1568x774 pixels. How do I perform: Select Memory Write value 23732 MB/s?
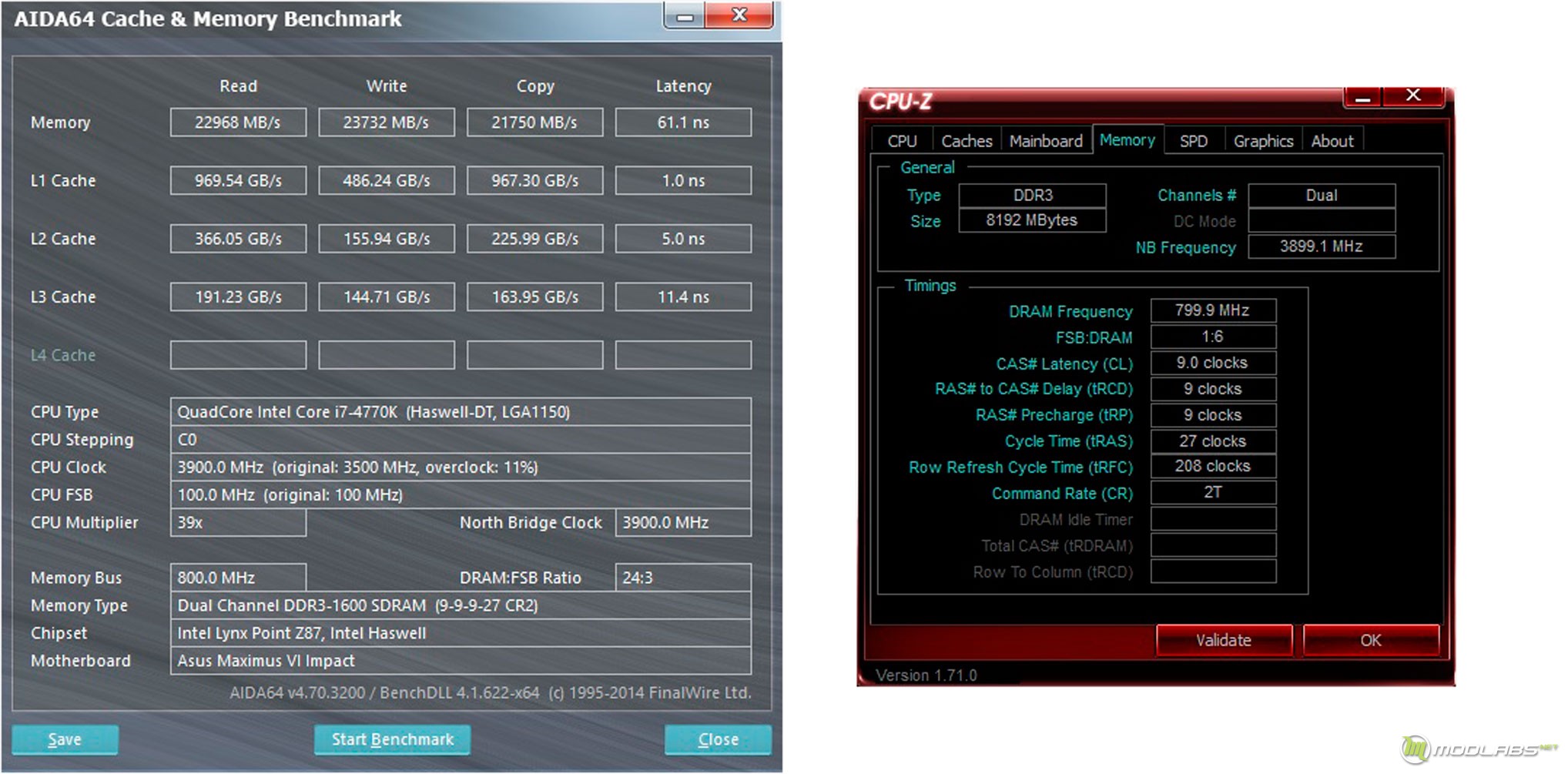(x=387, y=122)
